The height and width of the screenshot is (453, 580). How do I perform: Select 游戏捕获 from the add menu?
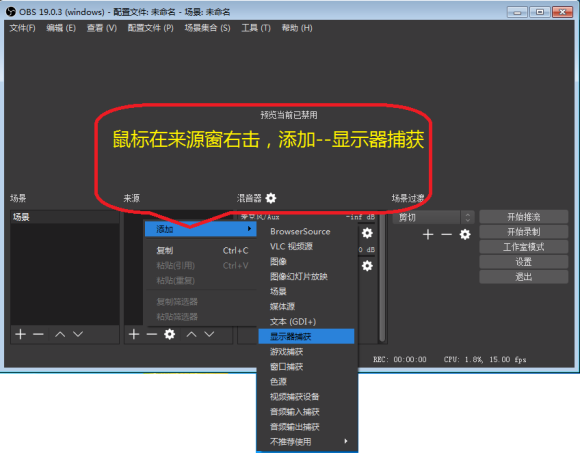coord(306,351)
